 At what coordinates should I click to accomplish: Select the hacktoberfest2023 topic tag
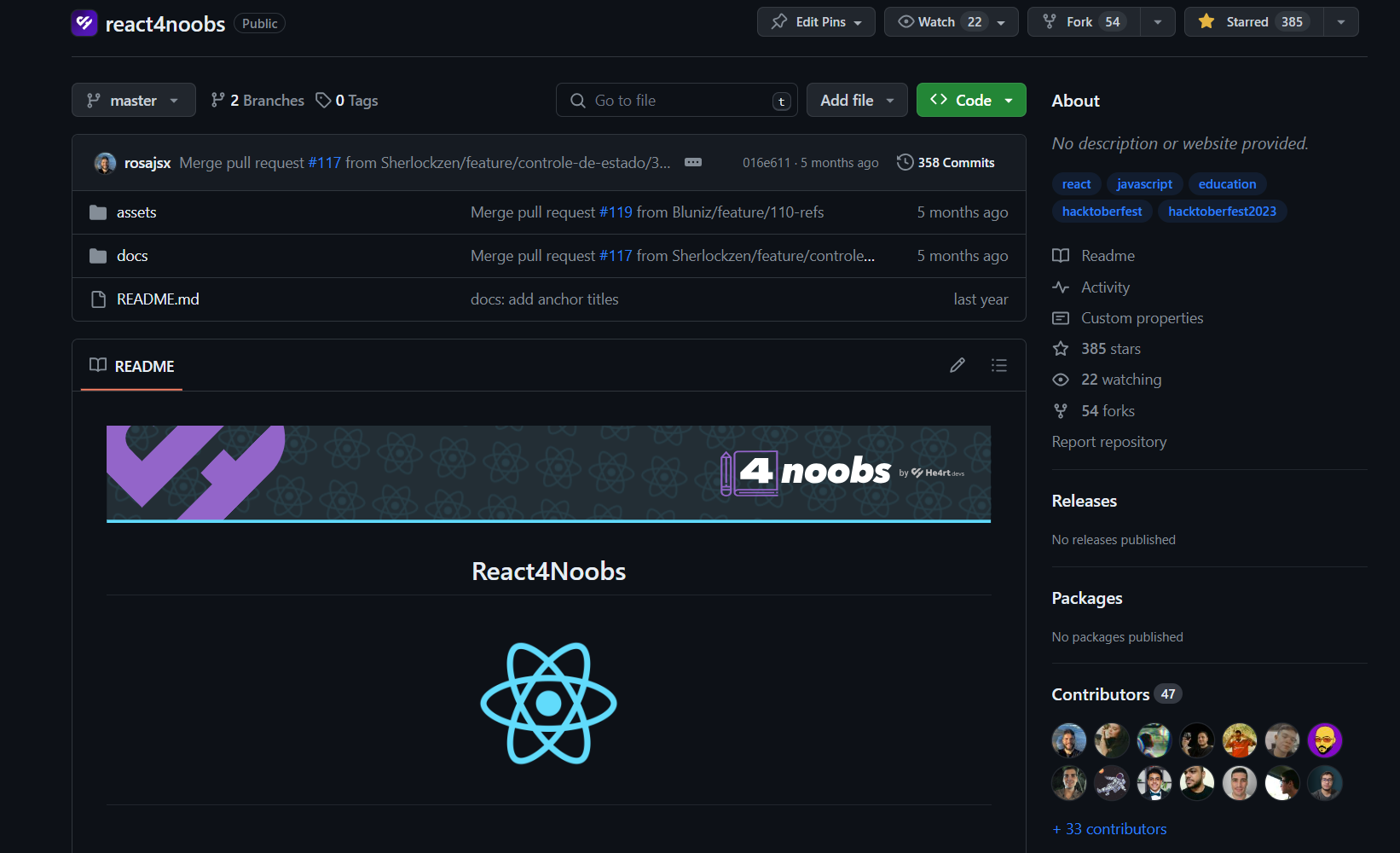(x=1222, y=212)
